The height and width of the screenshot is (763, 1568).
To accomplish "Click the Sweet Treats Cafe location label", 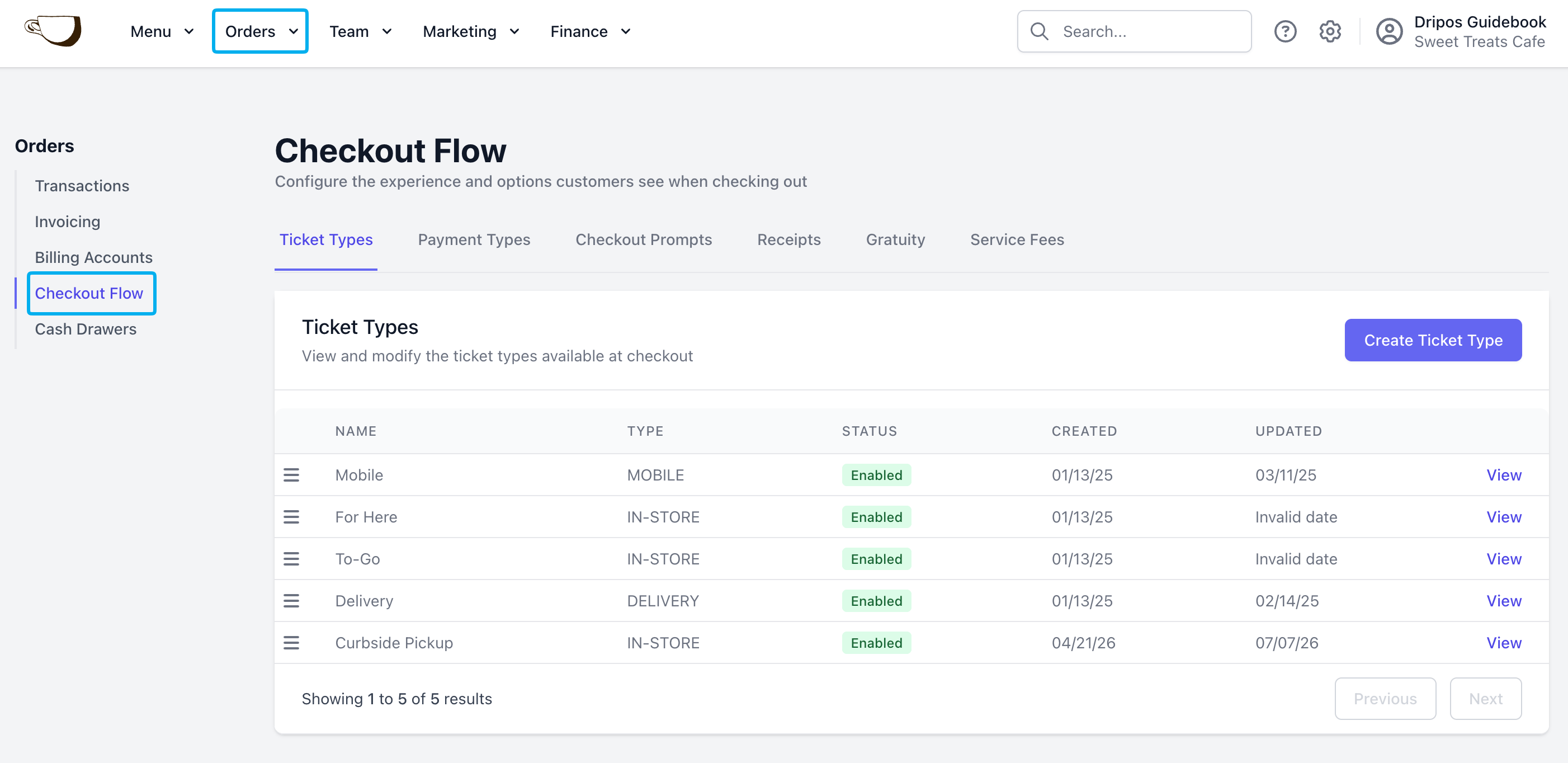I will click(x=1479, y=42).
